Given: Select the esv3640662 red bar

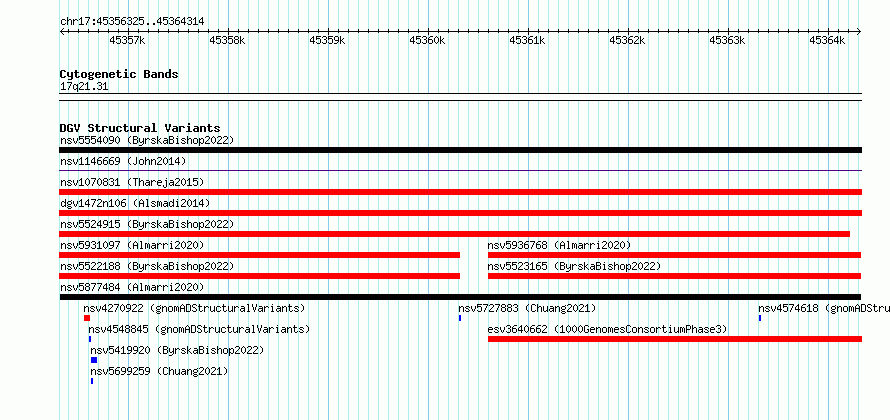Looking at the screenshot, I should coord(674,339).
